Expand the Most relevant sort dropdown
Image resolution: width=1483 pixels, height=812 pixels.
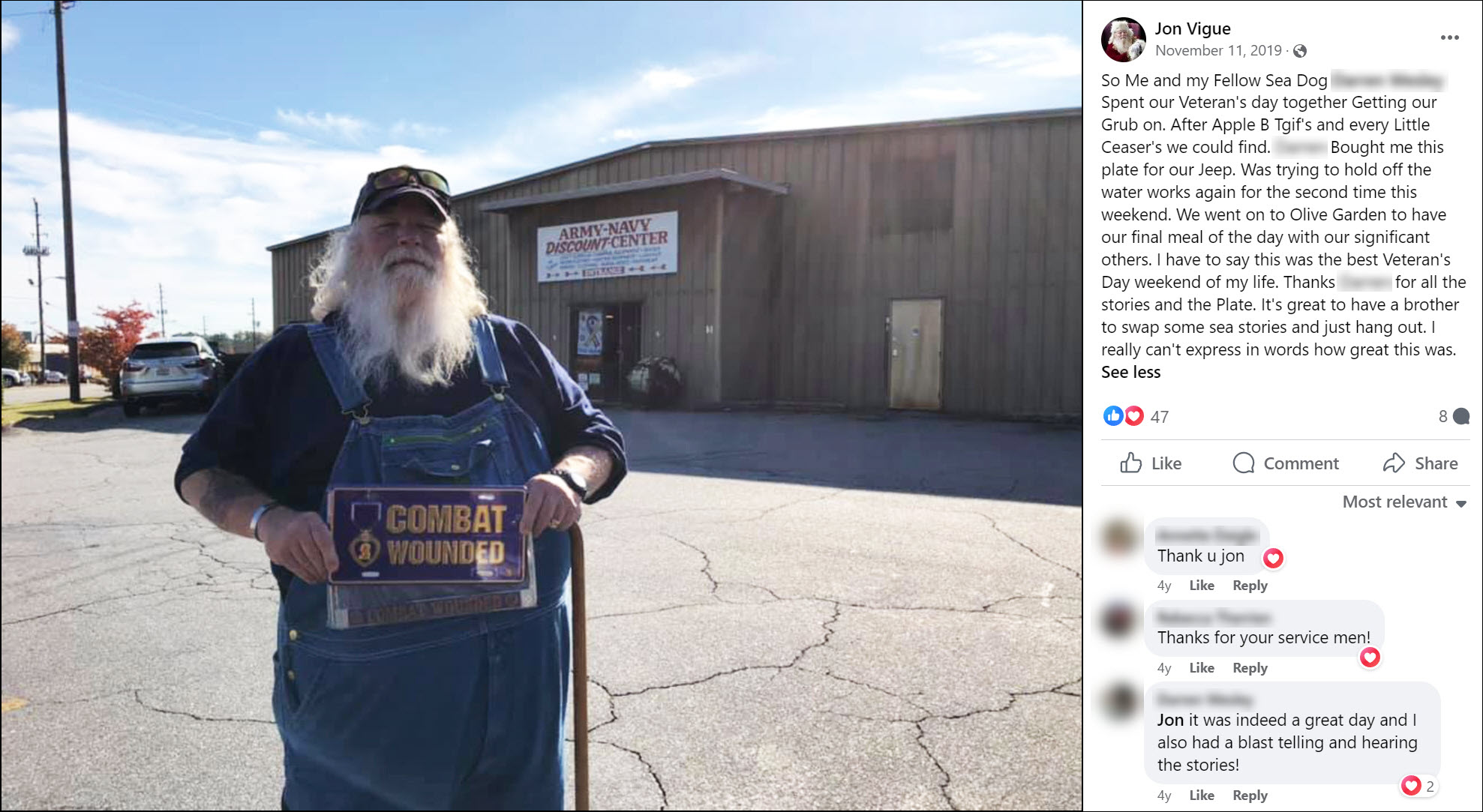coord(1404,502)
